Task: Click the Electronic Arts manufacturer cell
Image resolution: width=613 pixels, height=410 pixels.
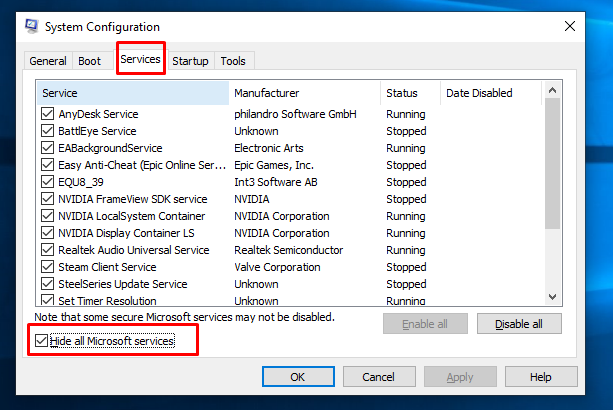Action: [269, 148]
